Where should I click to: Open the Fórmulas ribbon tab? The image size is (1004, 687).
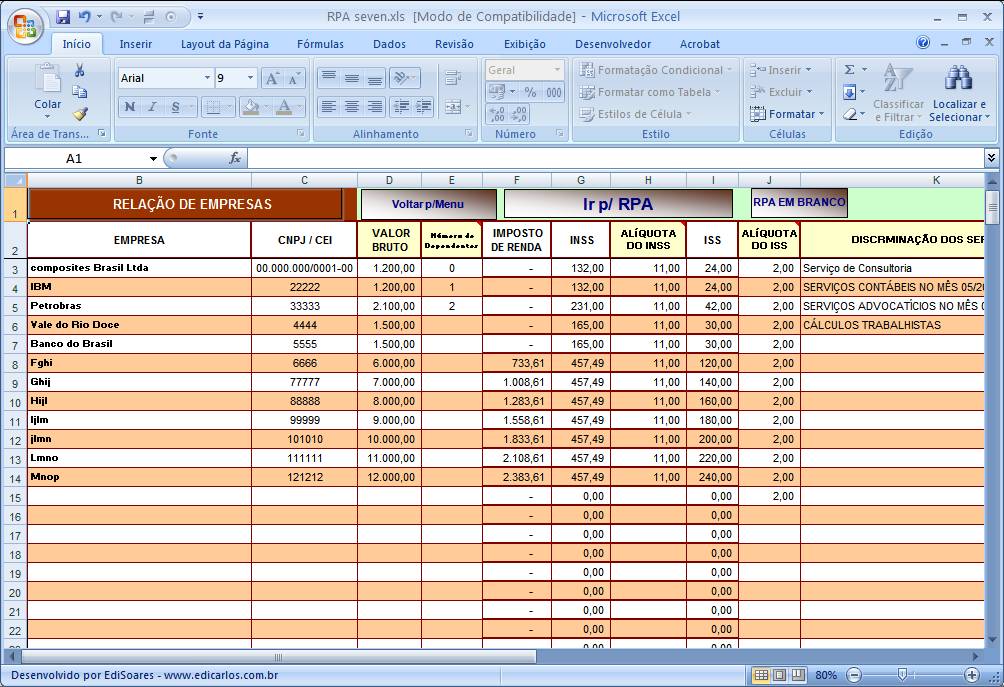pos(320,44)
